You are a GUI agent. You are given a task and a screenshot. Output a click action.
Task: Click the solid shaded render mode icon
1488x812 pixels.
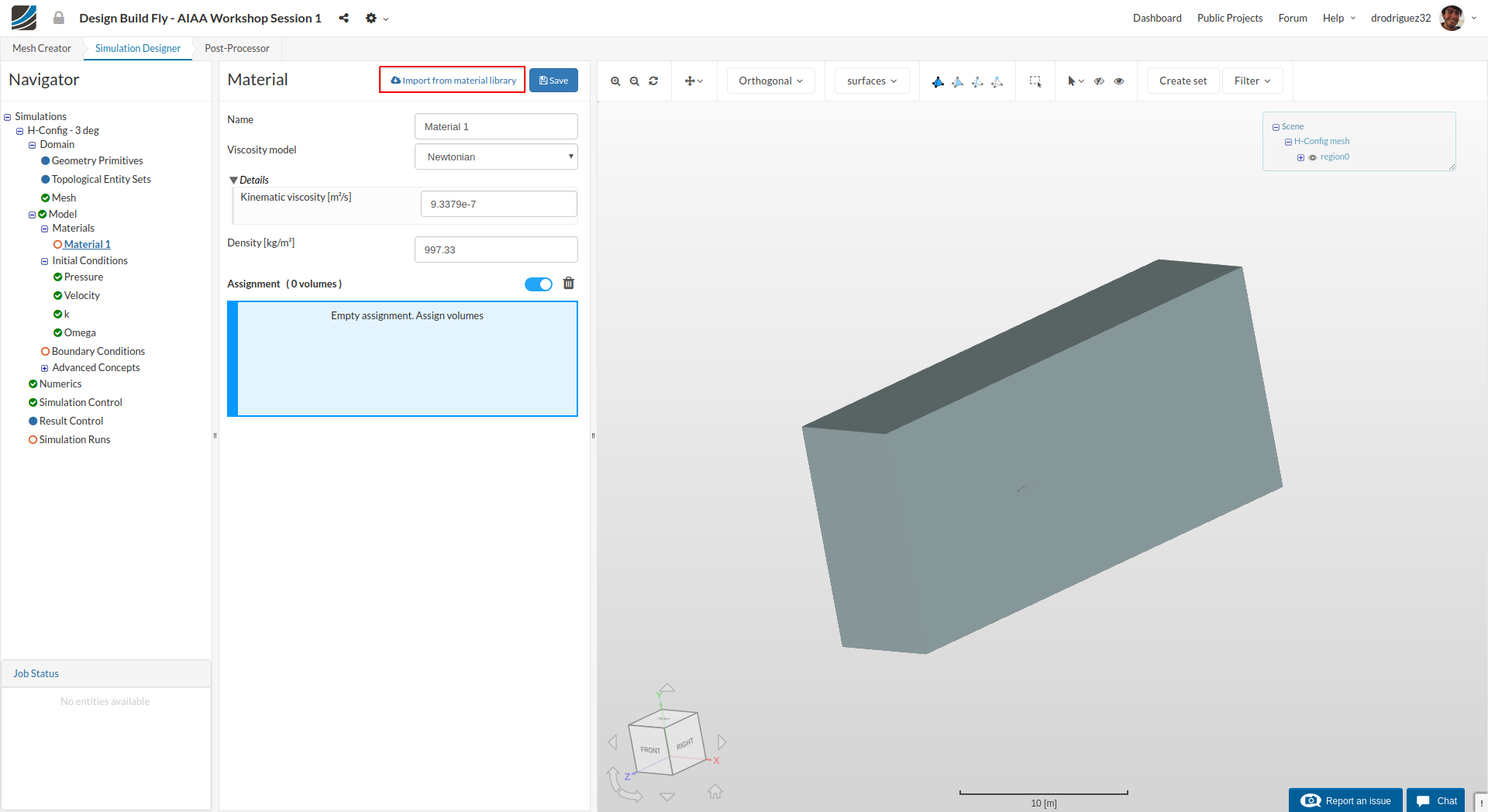click(938, 81)
